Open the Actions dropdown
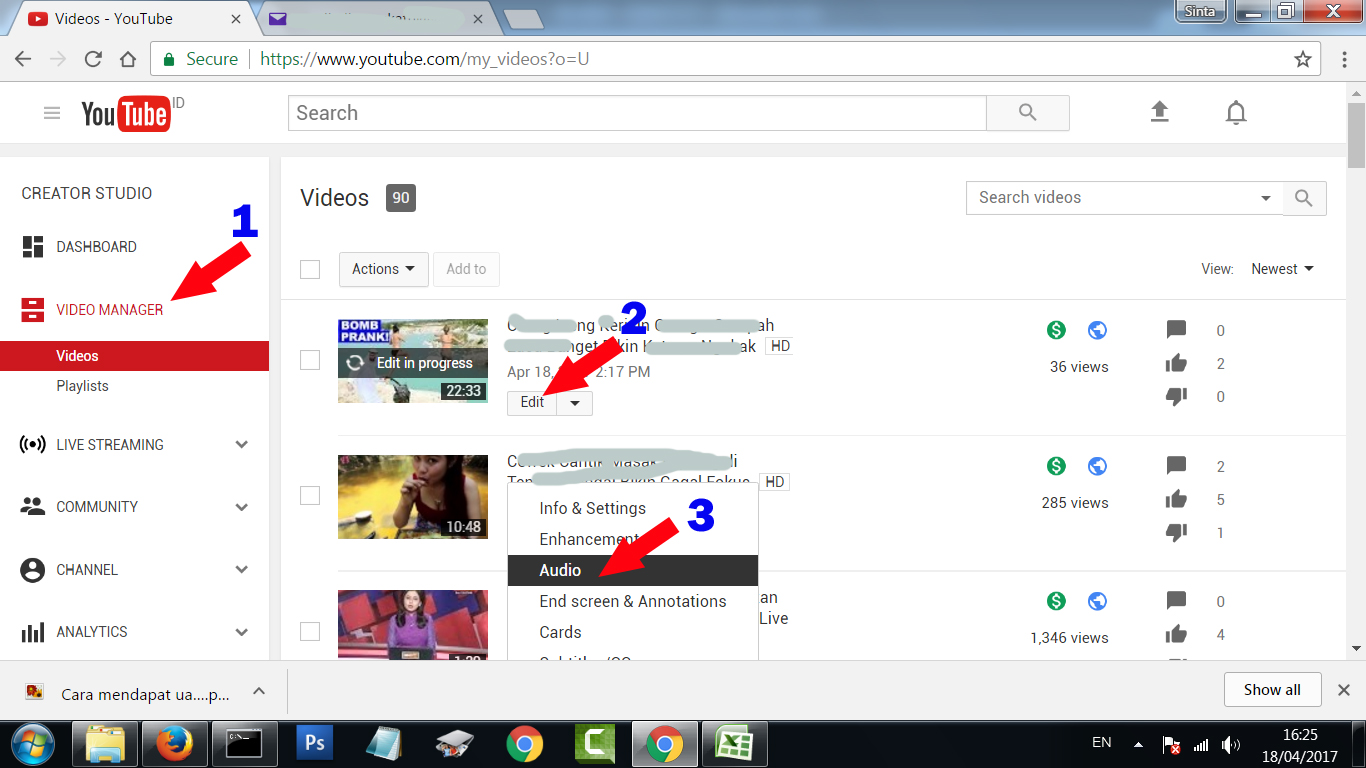 pos(384,269)
